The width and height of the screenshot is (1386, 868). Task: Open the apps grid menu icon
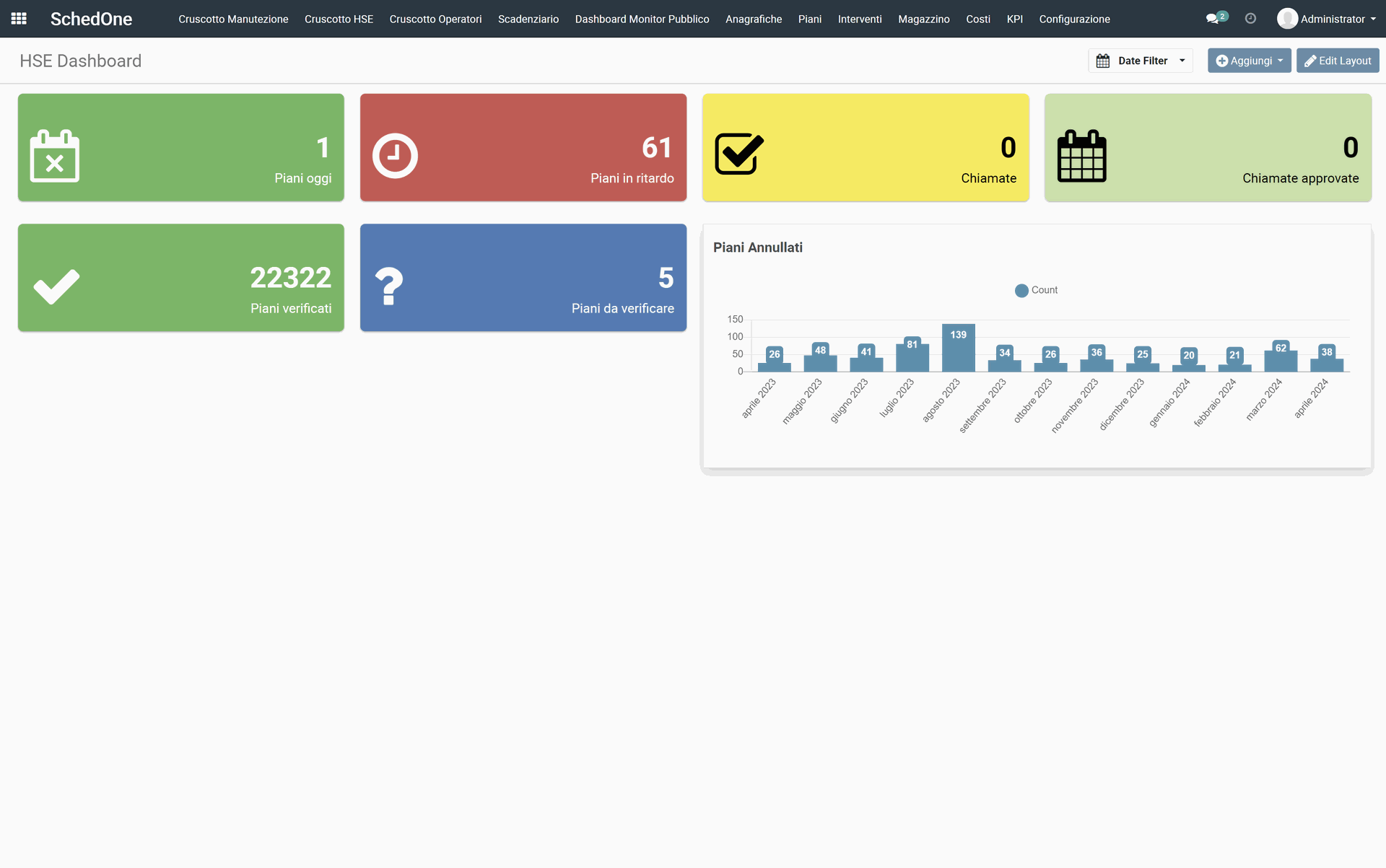19,19
